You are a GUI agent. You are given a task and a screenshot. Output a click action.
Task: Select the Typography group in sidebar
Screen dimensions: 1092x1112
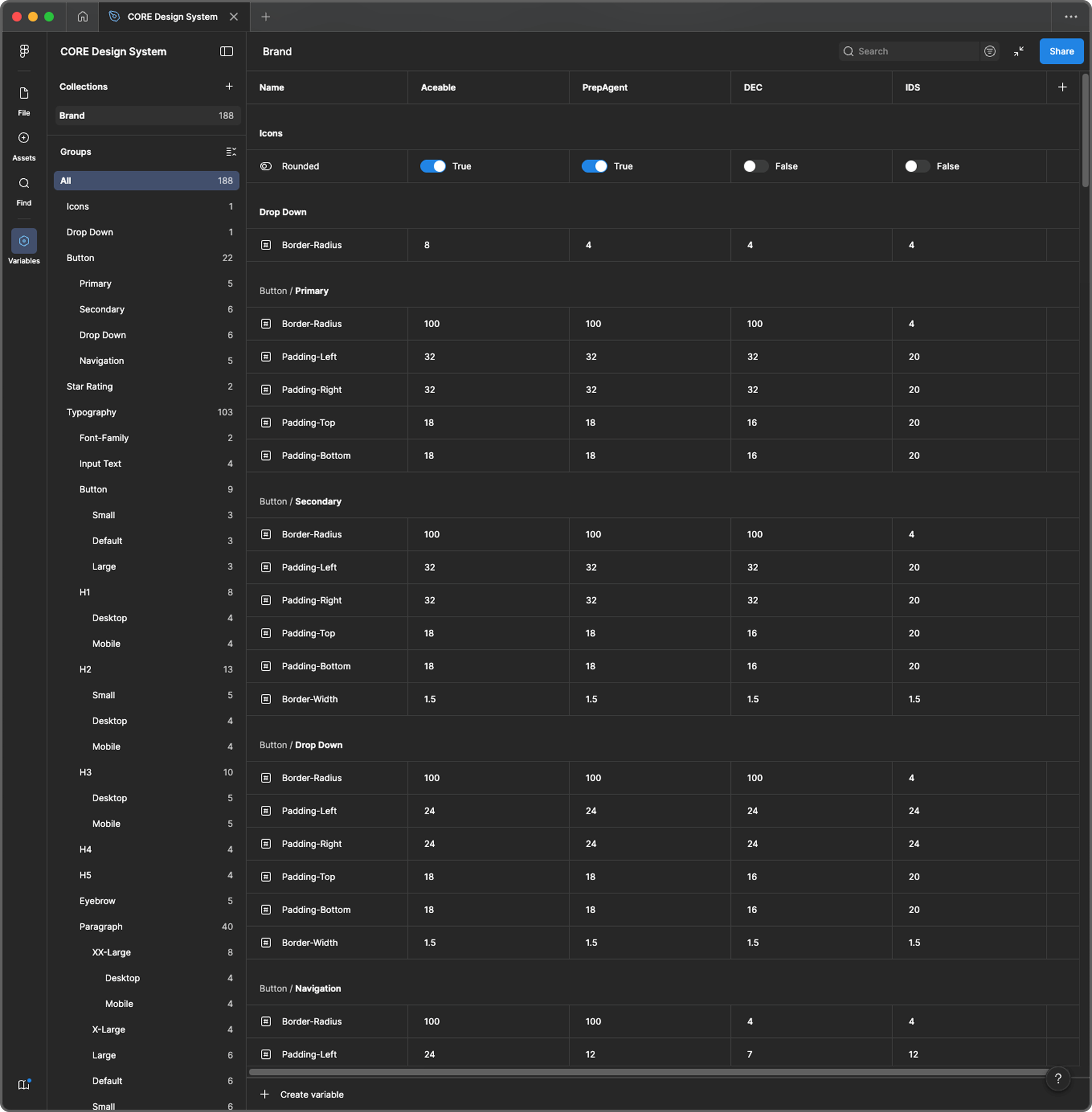91,412
